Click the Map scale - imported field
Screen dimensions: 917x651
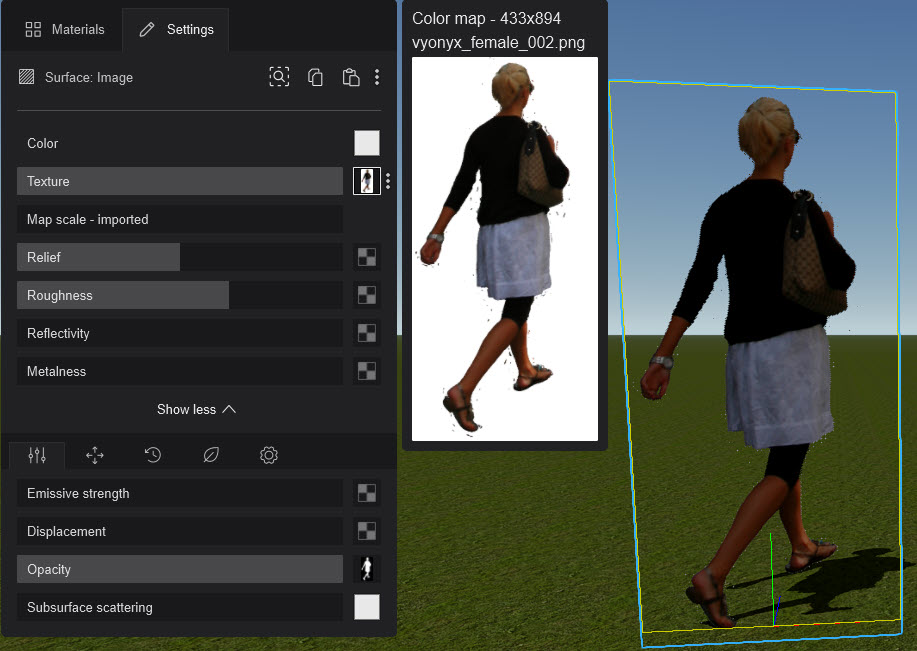(x=180, y=219)
